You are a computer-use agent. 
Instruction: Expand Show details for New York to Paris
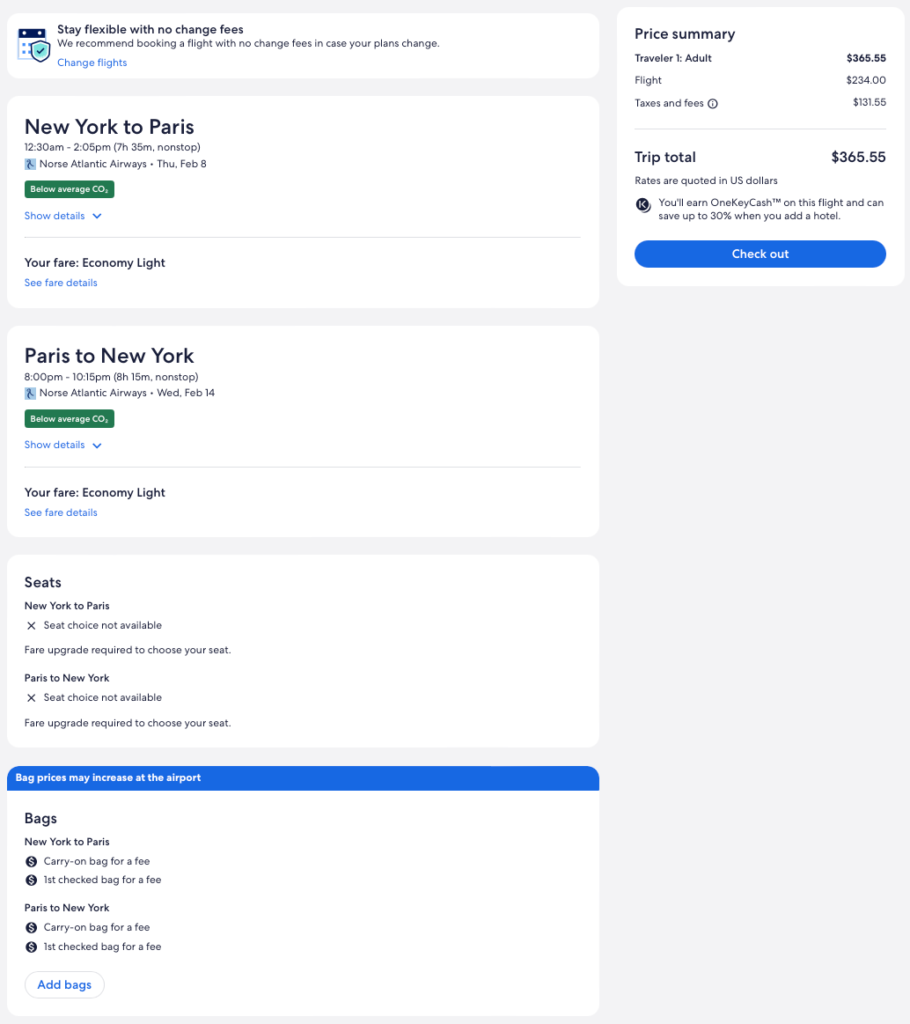63,216
